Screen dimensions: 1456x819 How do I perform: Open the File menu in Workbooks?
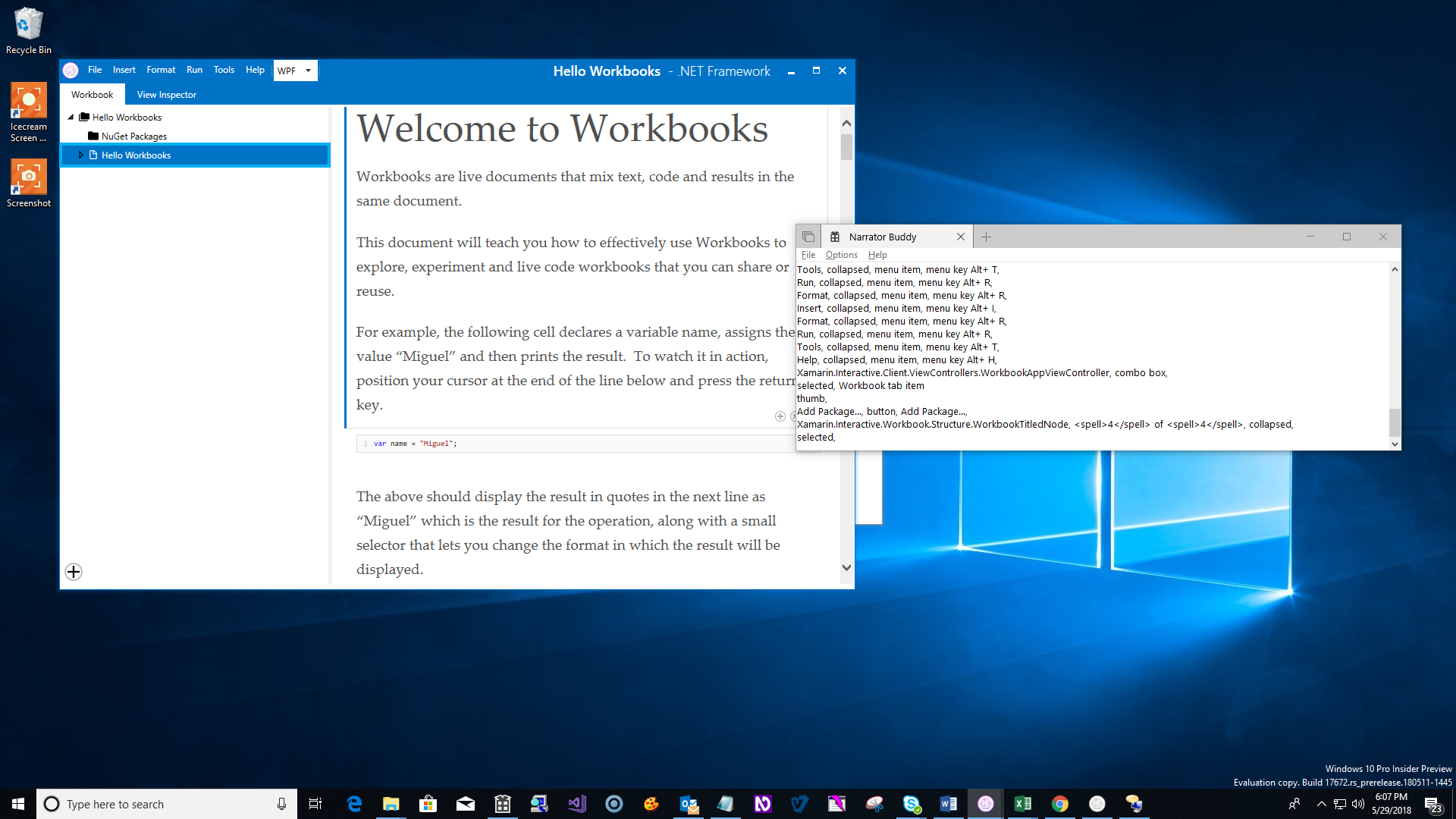[95, 70]
